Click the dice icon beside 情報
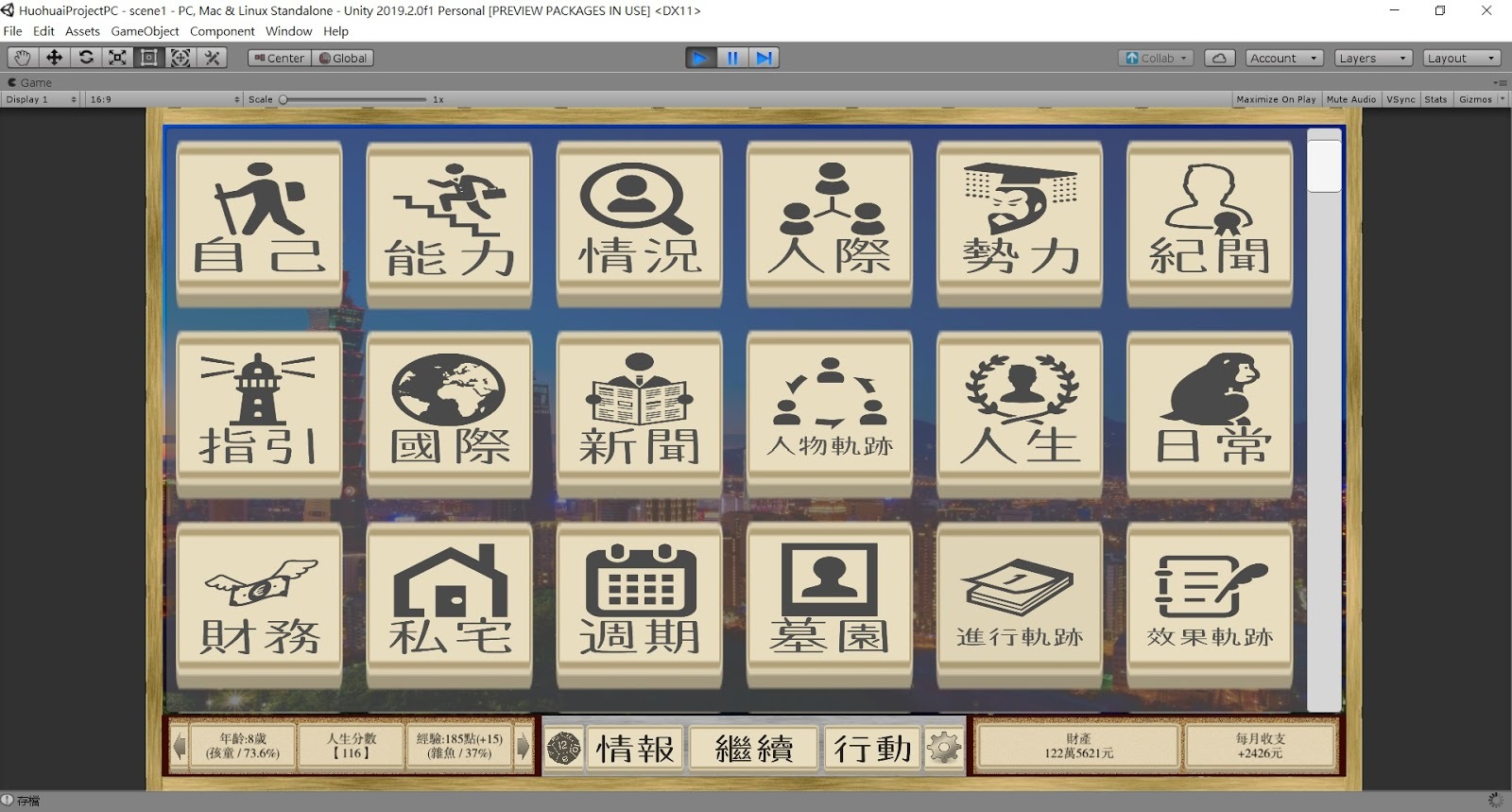 point(564,749)
